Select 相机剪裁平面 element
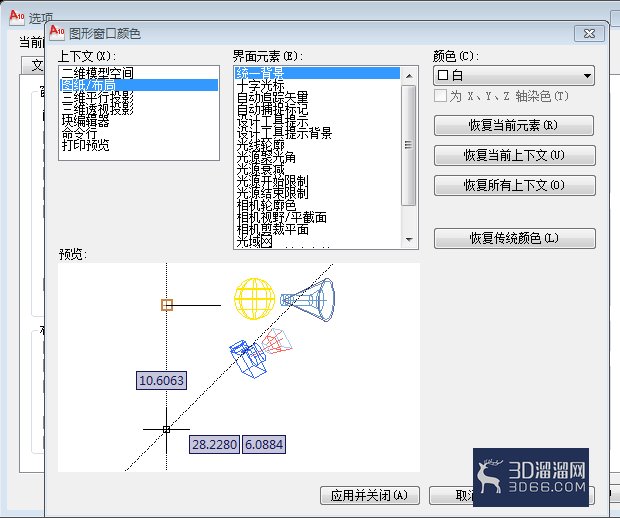 pos(317,229)
